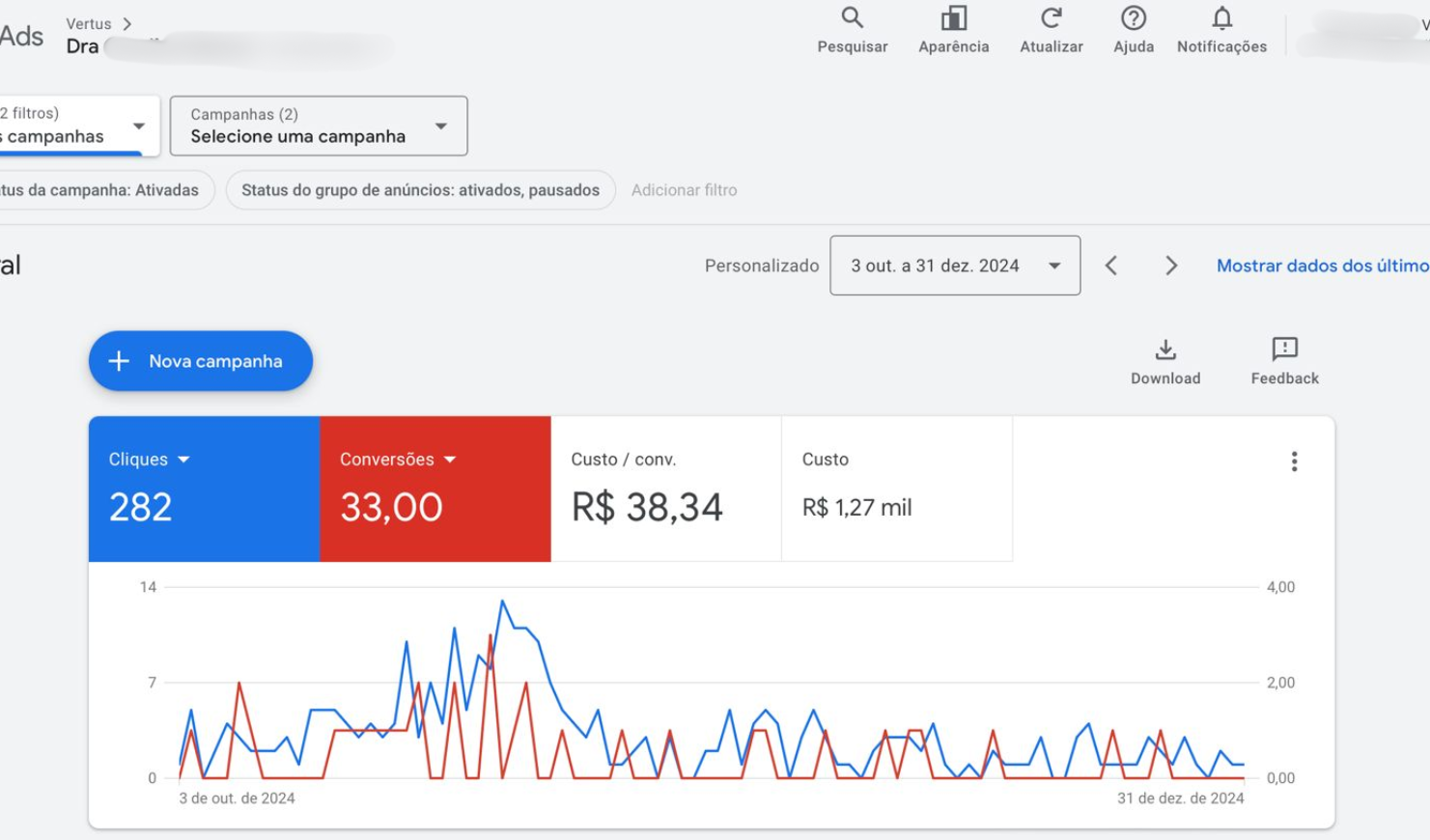Click the Adicionar filtro field
This screenshot has height=840, width=1430.
[x=684, y=190]
